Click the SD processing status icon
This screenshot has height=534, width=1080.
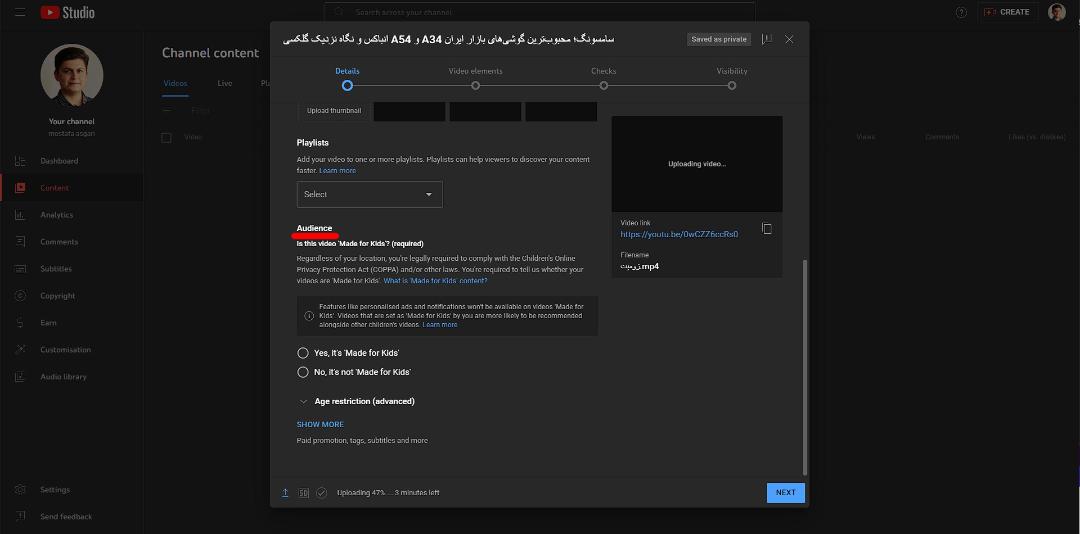pos(304,493)
